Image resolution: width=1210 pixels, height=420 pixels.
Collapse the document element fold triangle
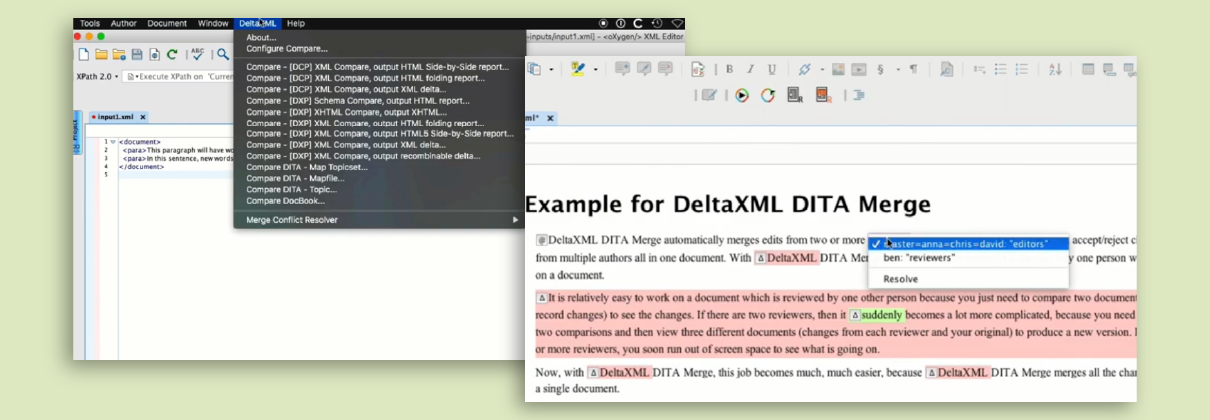tap(112, 142)
